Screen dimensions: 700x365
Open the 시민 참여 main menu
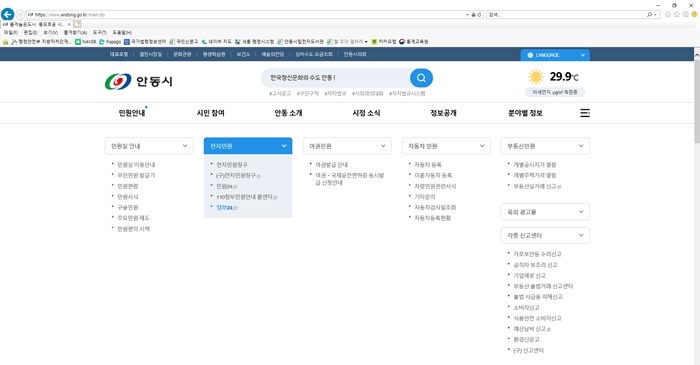click(x=210, y=113)
